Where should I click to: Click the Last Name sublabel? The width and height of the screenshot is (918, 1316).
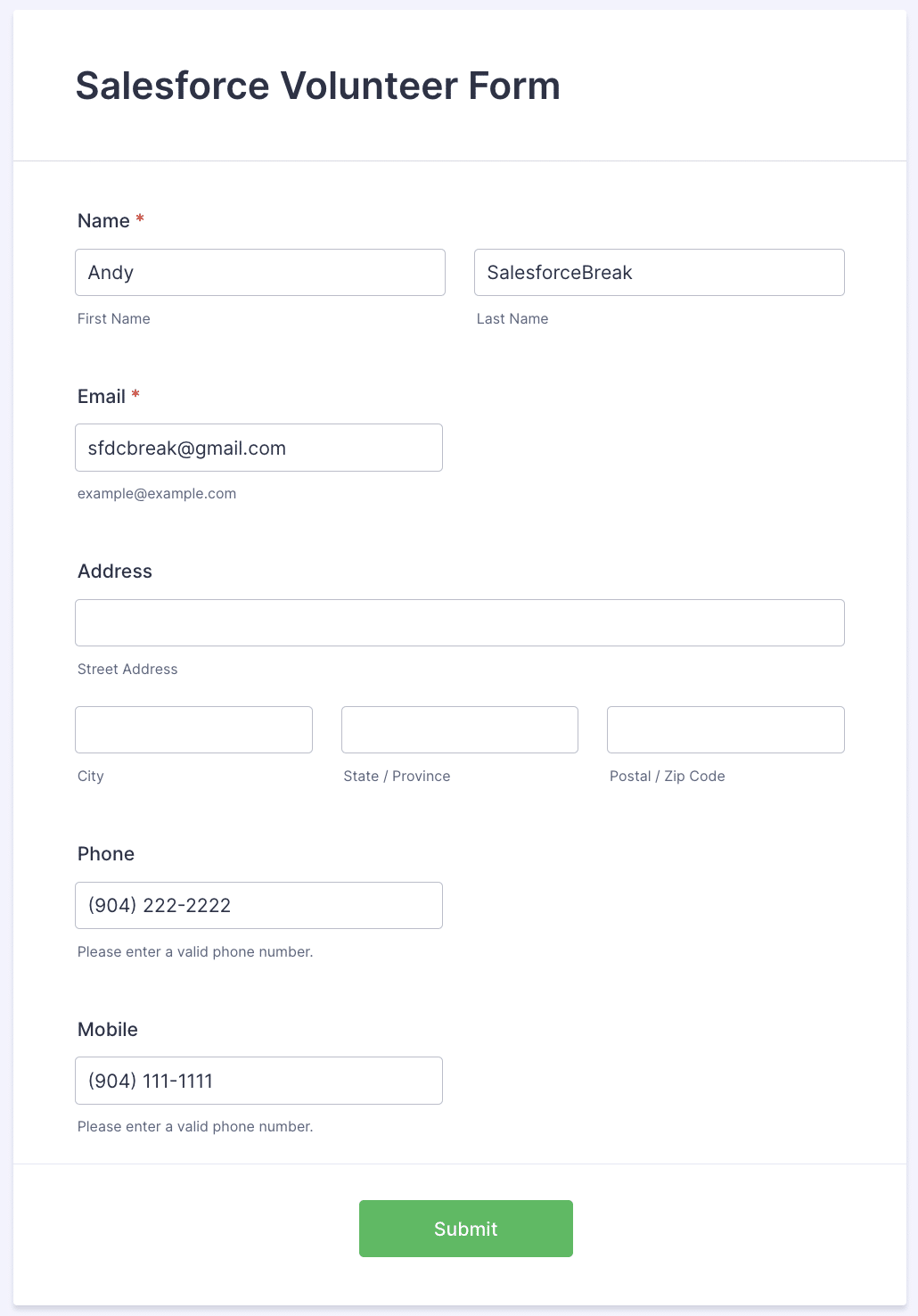click(x=512, y=319)
